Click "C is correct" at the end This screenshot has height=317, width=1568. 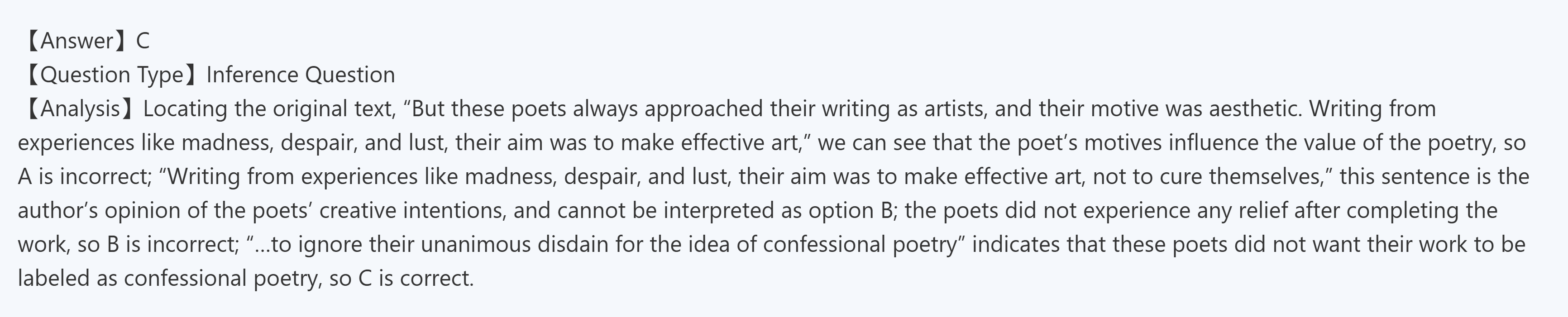(415, 279)
